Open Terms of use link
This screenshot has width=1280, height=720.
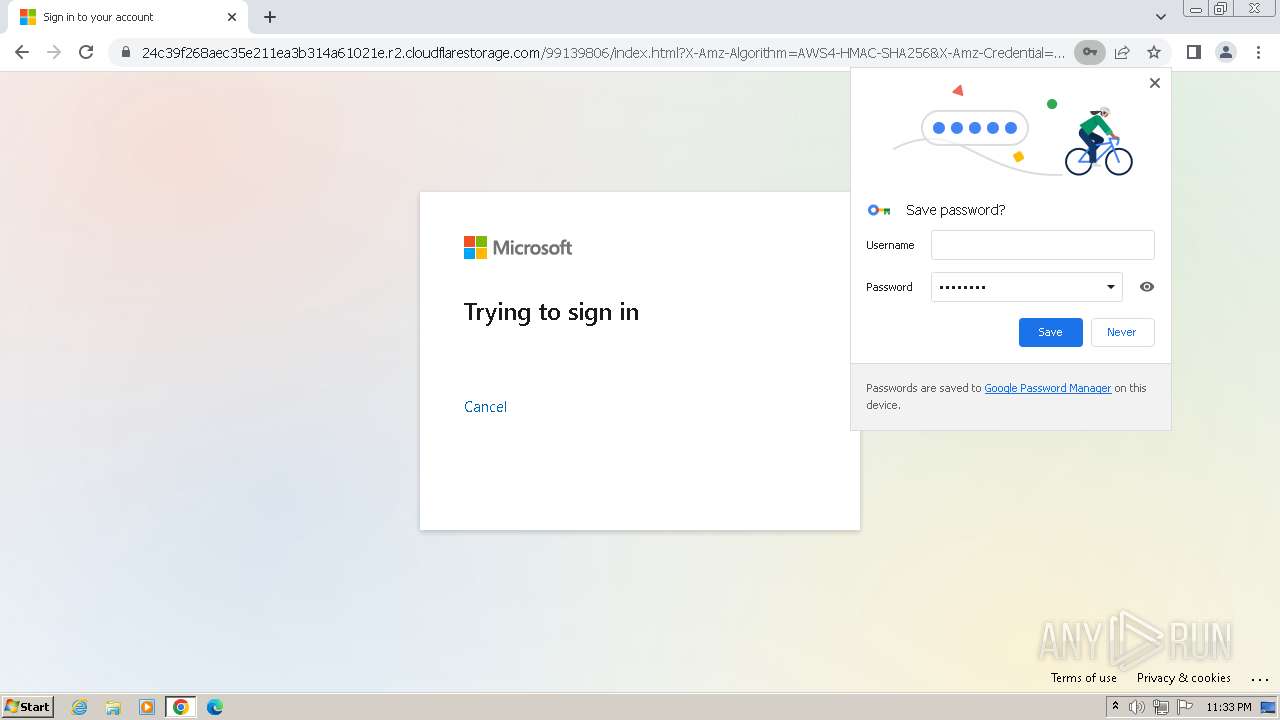[1083, 678]
